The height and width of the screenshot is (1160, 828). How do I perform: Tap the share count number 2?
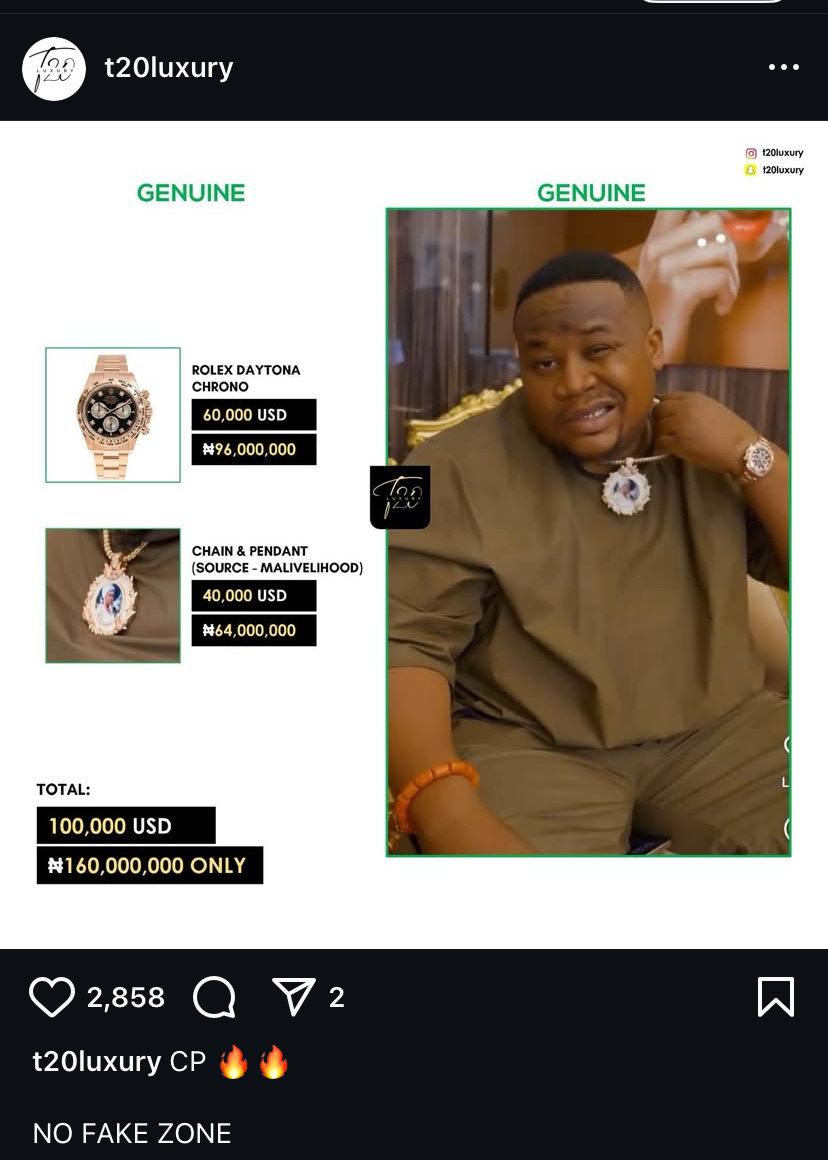[337, 997]
